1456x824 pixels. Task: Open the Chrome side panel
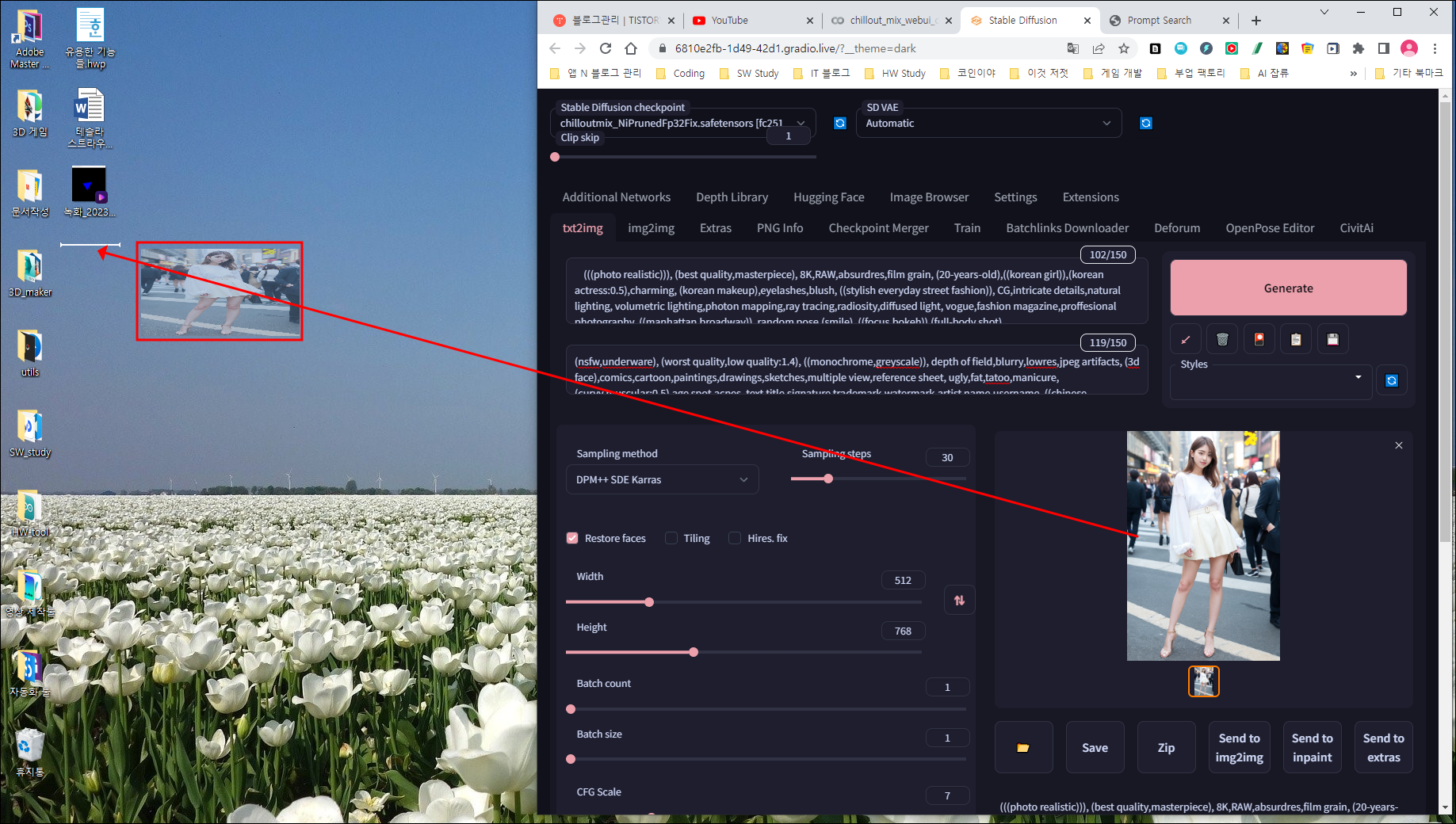1384,48
